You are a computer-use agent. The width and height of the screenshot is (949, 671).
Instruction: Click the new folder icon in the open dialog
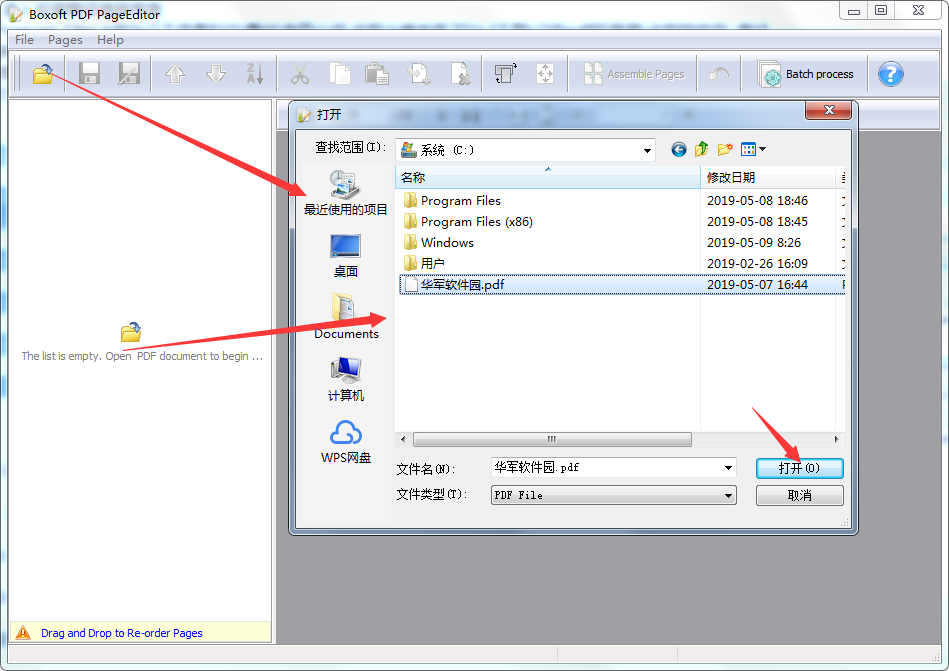(724, 148)
